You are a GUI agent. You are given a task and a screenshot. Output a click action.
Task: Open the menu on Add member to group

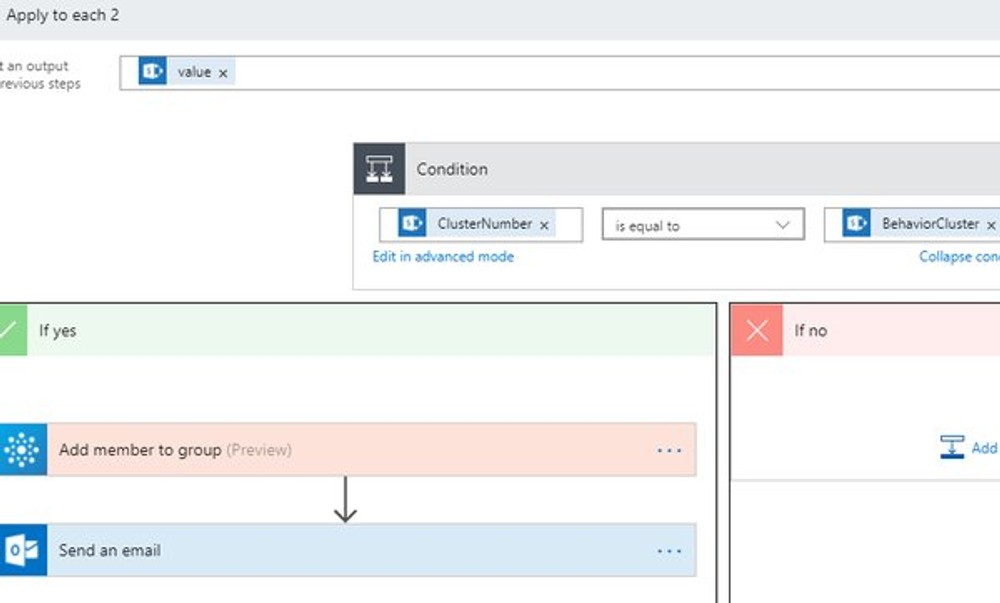click(x=668, y=450)
